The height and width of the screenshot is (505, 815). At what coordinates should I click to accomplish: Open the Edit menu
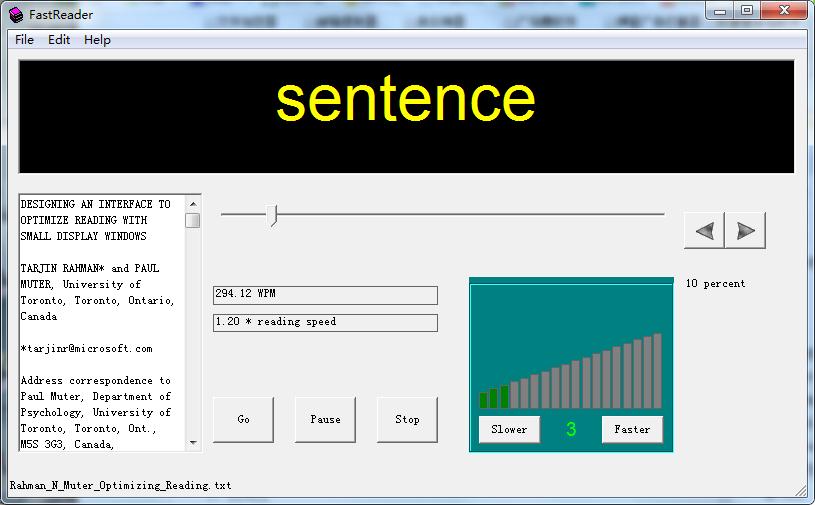[59, 40]
